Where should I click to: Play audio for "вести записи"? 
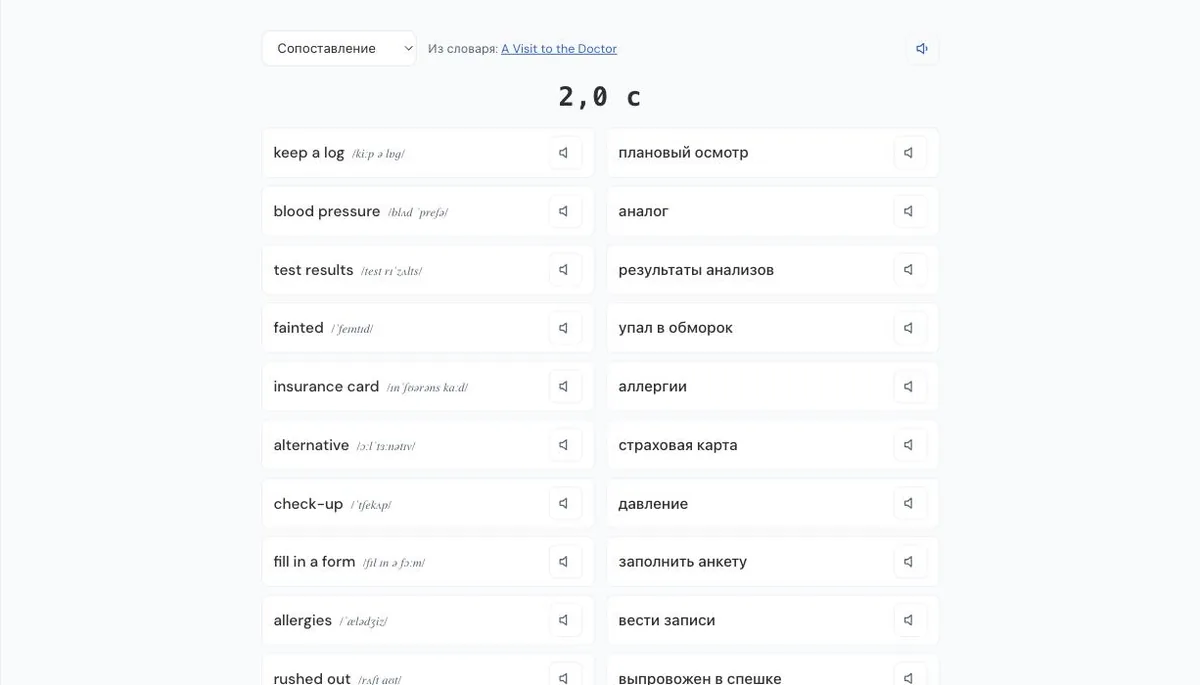click(x=910, y=620)
